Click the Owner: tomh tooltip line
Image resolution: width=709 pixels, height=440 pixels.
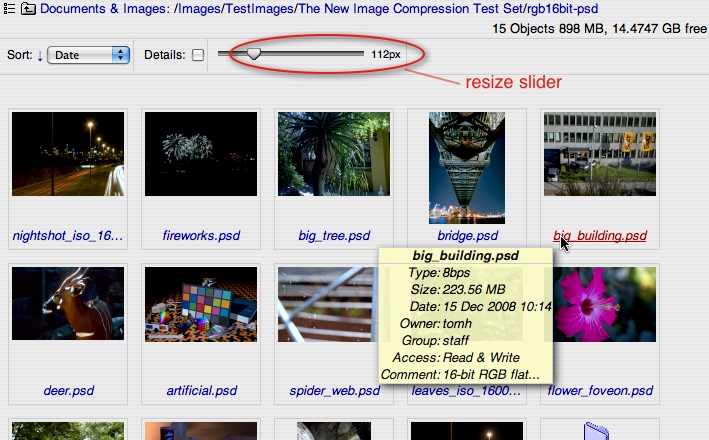(x=435, y=323)
